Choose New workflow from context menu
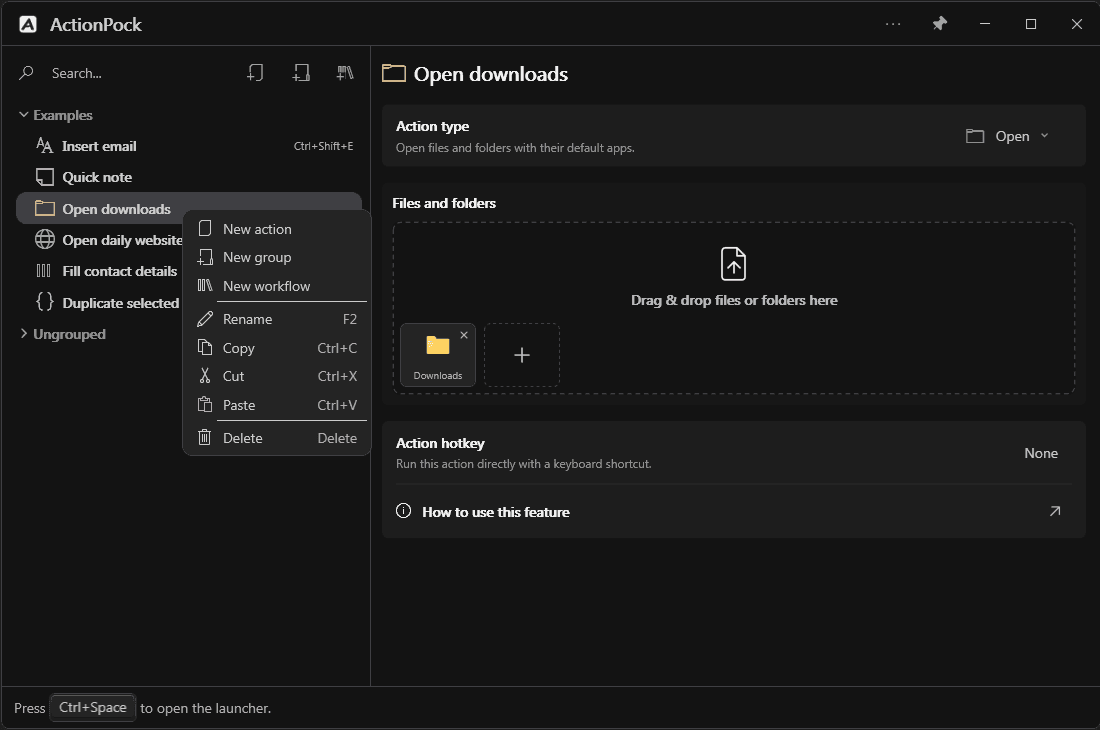The width and height of the screenshot is (1100, 730). 277,286
